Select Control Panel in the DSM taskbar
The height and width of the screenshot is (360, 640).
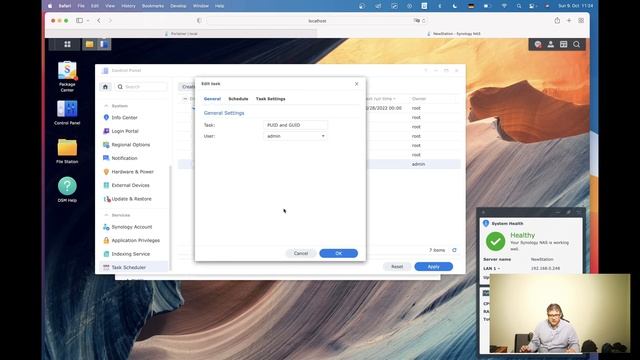103,44
